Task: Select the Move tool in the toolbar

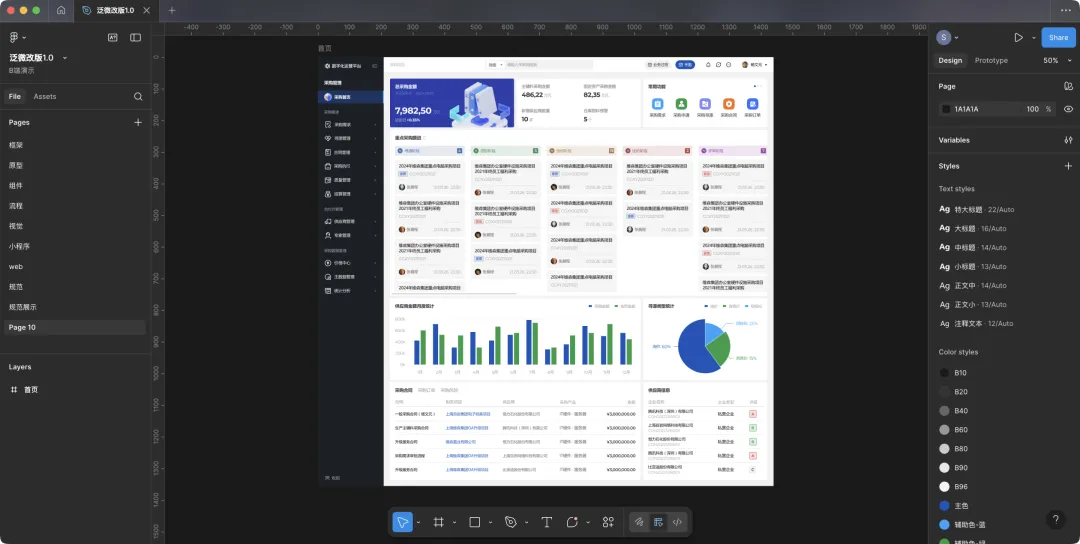Action: [x=401, y=522]
